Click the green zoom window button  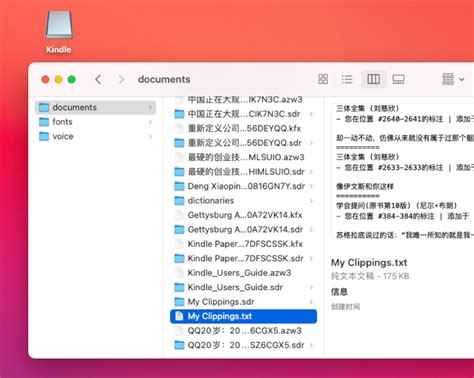72,79
